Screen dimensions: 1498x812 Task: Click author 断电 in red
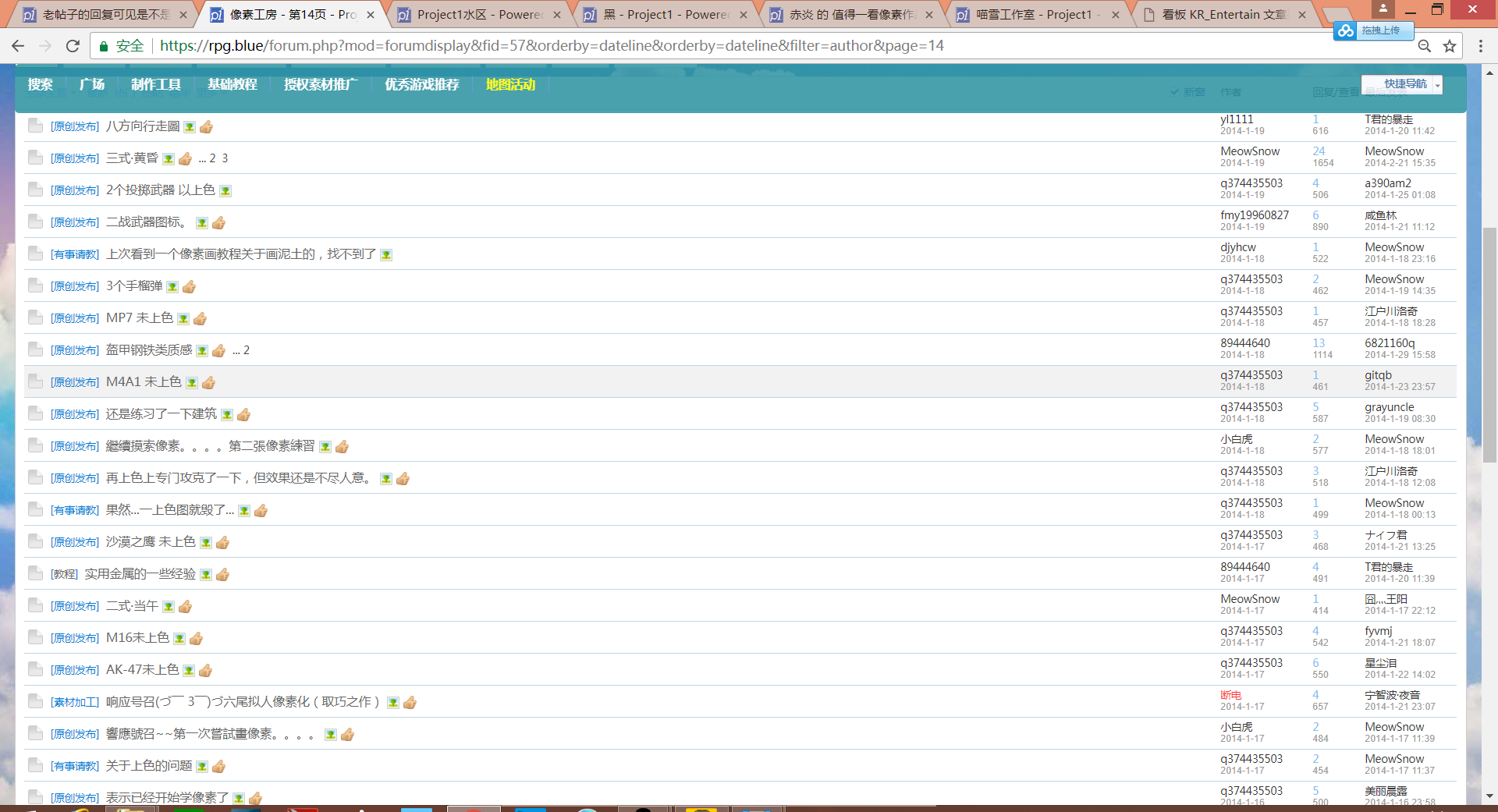[1230, 695]
